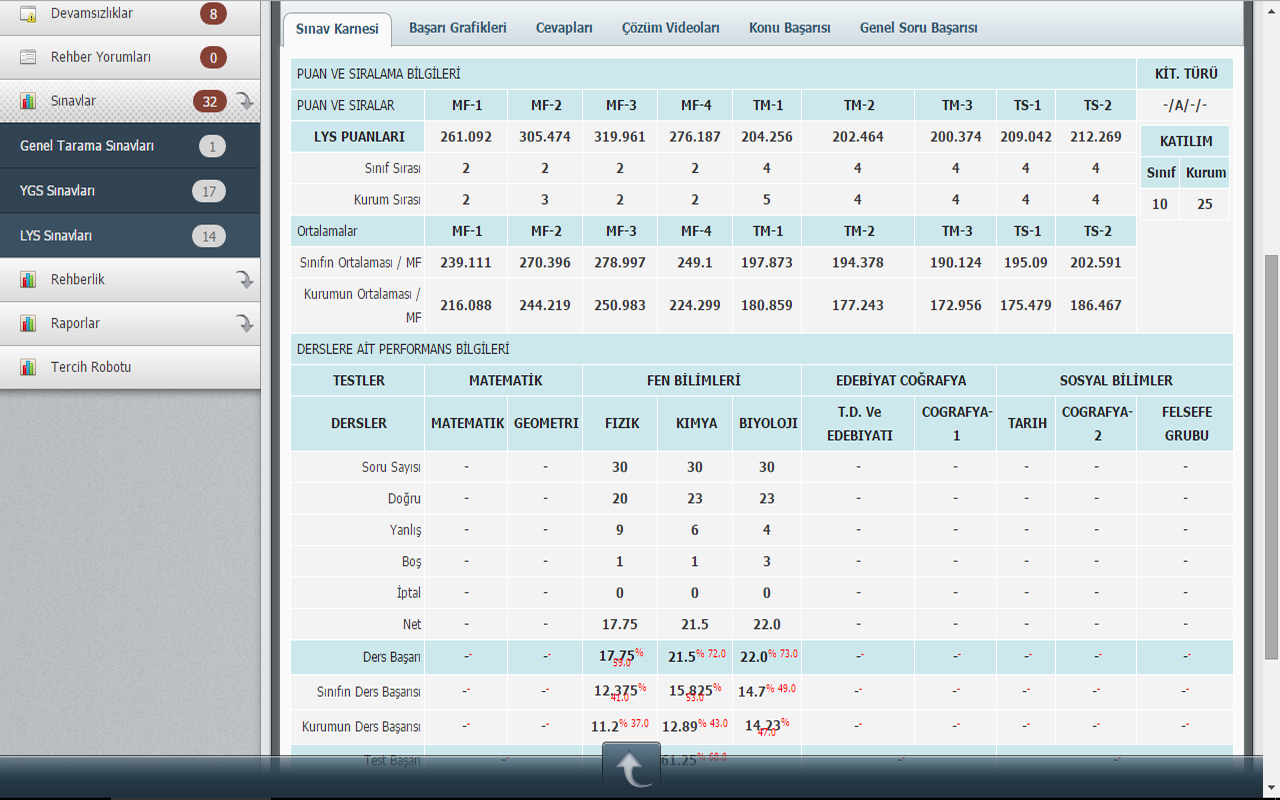
Task: Expand Rehberlik with its arrow
Action: tap(245, 280)
